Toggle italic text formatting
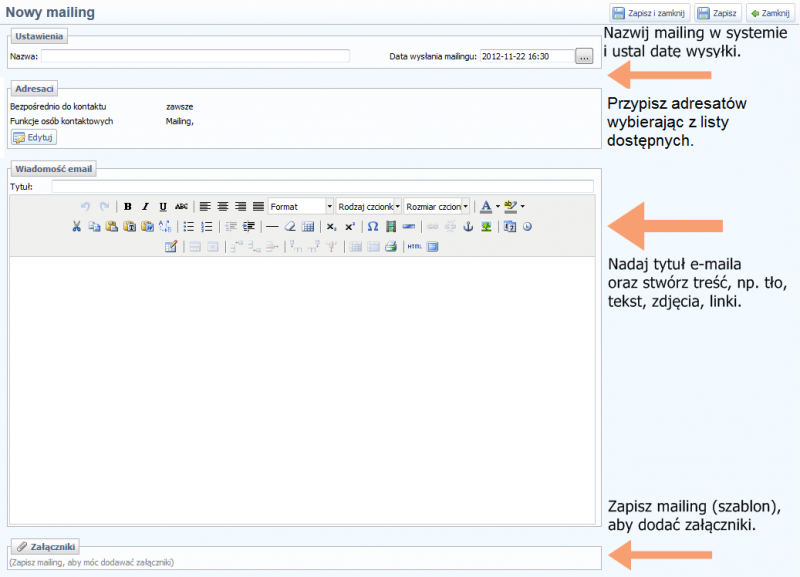The height and width of the screenshot is (577, 800). click(x=145, y=206)
